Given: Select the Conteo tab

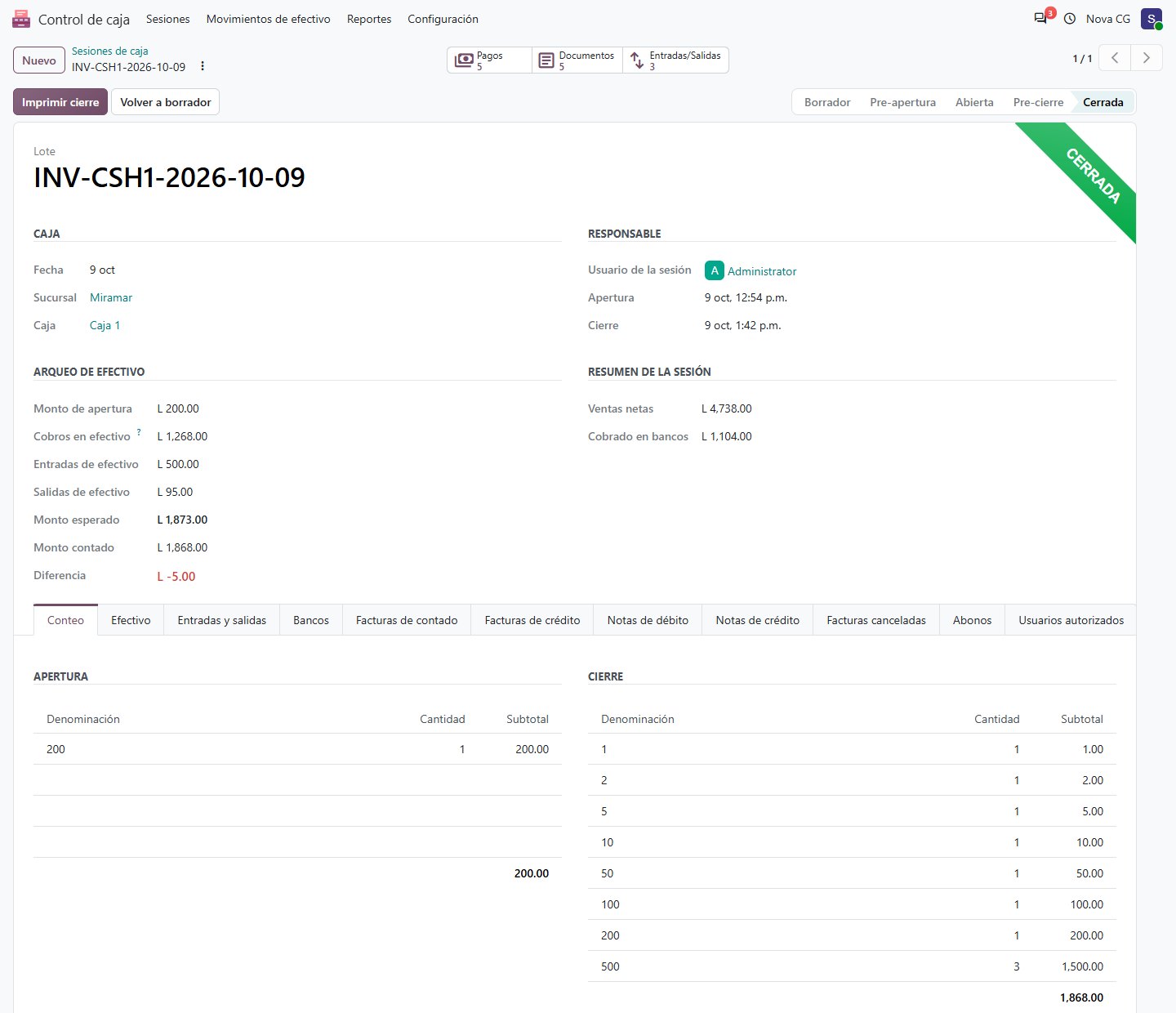Looking at the screenshot, I should point(65,620).
